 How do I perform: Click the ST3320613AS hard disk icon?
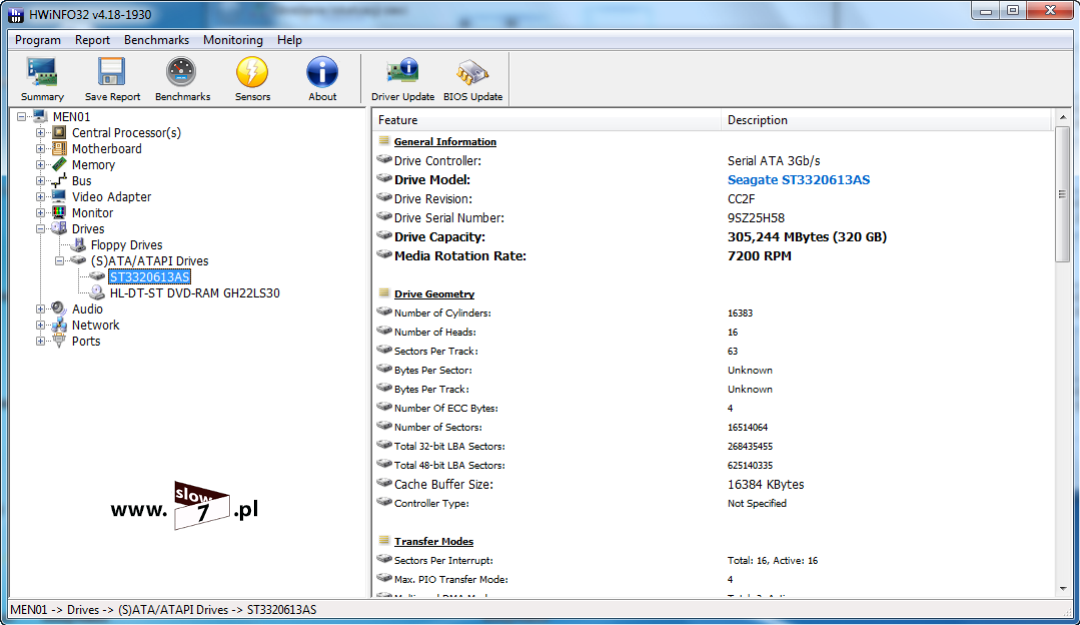coord(97,276)
